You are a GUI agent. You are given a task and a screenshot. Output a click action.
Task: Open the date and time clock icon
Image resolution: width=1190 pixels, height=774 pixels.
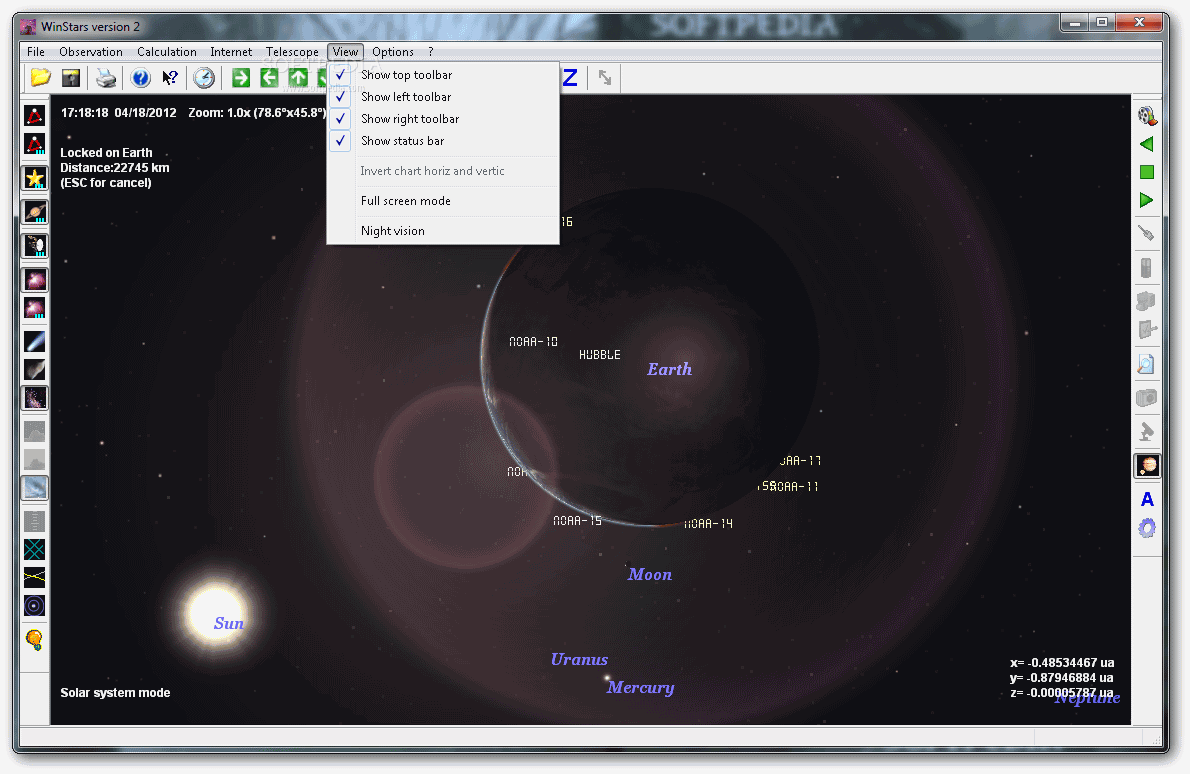203,77
